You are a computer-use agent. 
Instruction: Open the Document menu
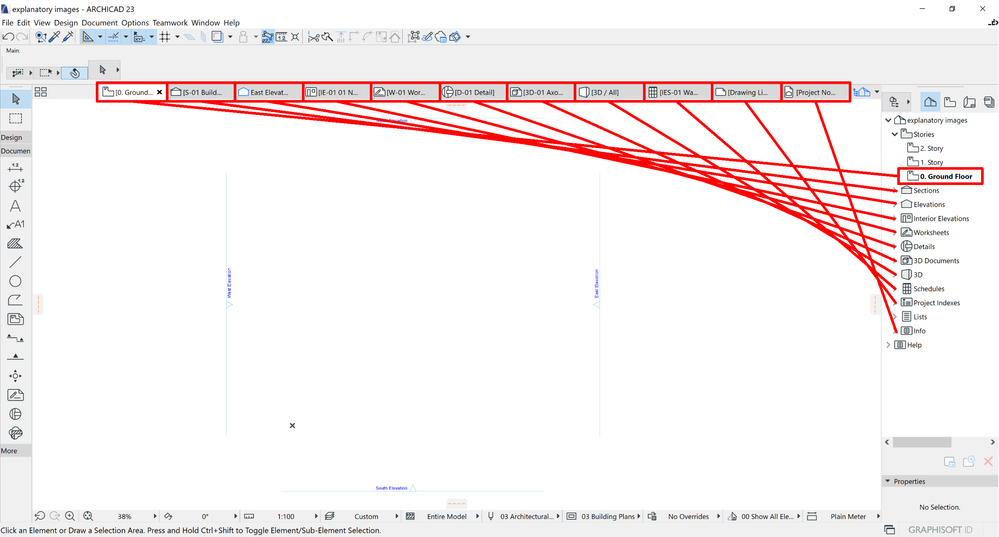[99, 22]
